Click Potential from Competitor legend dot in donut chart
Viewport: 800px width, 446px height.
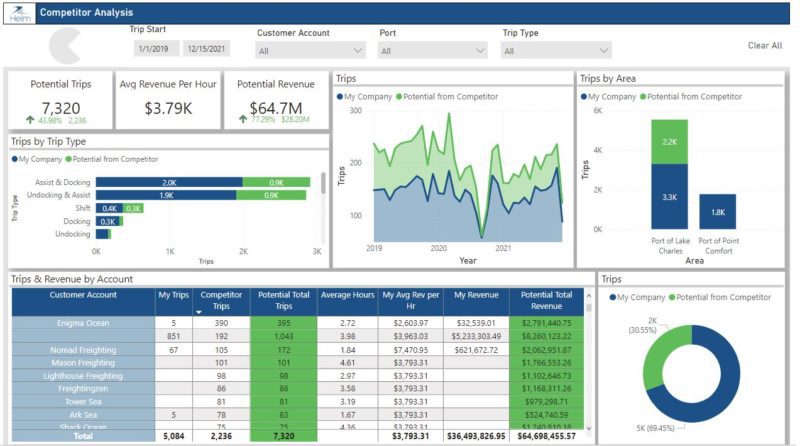[675, 297]
